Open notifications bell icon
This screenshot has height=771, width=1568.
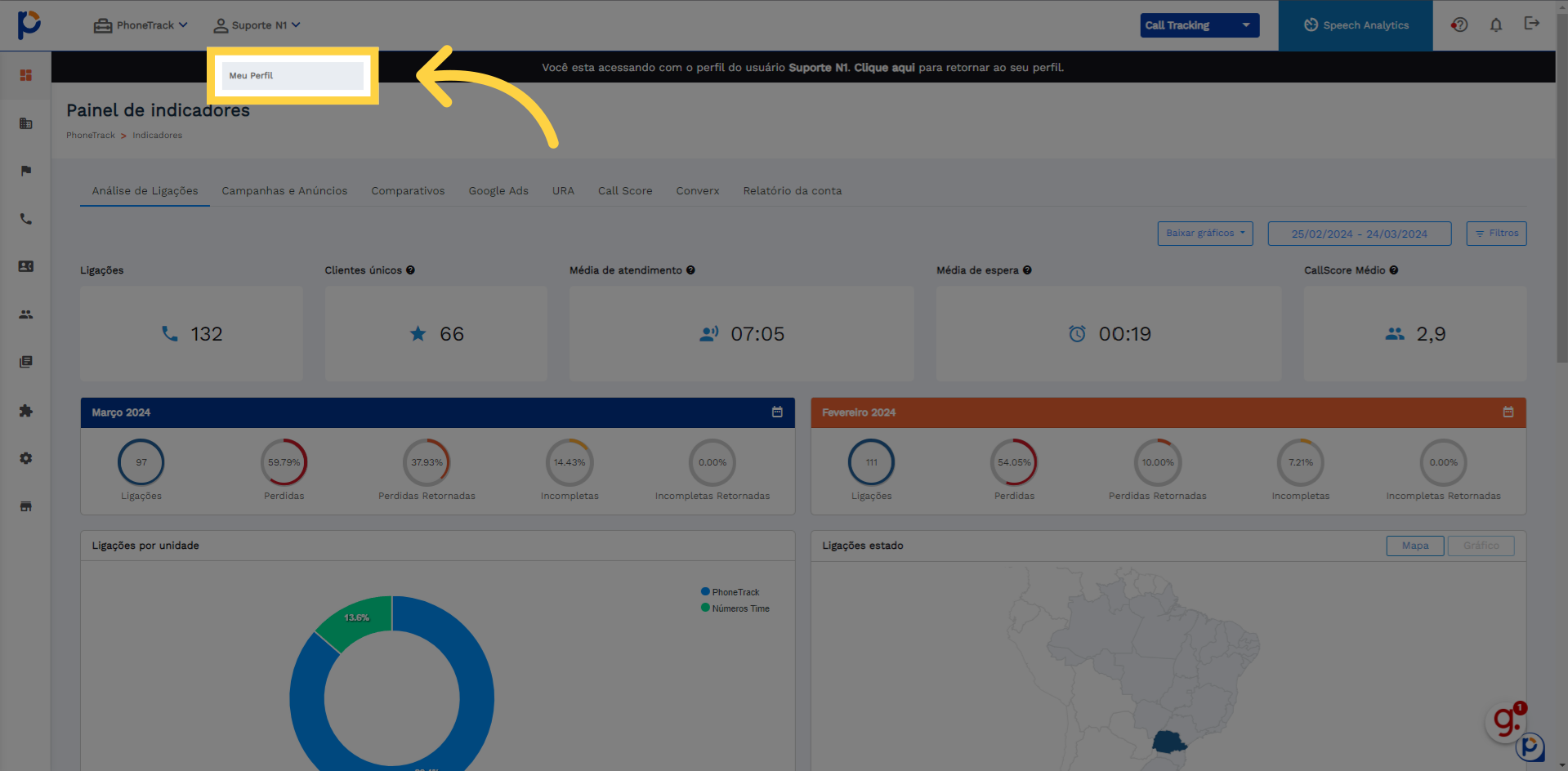pos(1496,25)
